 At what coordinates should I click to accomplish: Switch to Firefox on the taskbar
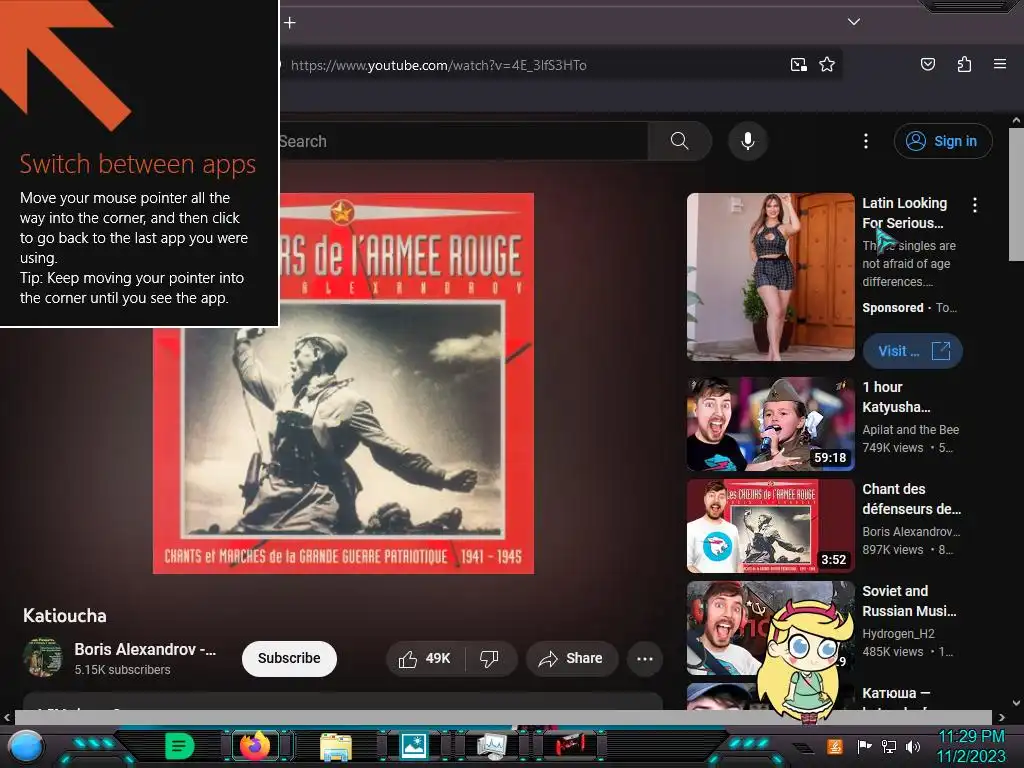tap(256, 746)
